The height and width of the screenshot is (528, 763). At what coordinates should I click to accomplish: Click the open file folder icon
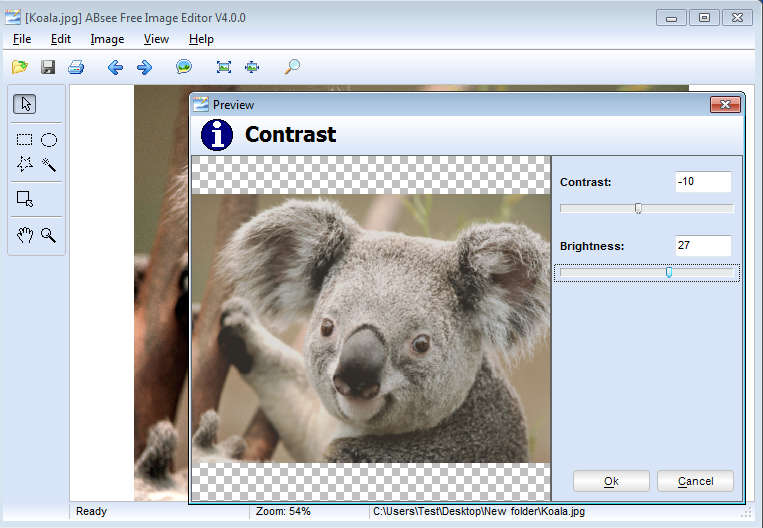click(x=19, y=67)
